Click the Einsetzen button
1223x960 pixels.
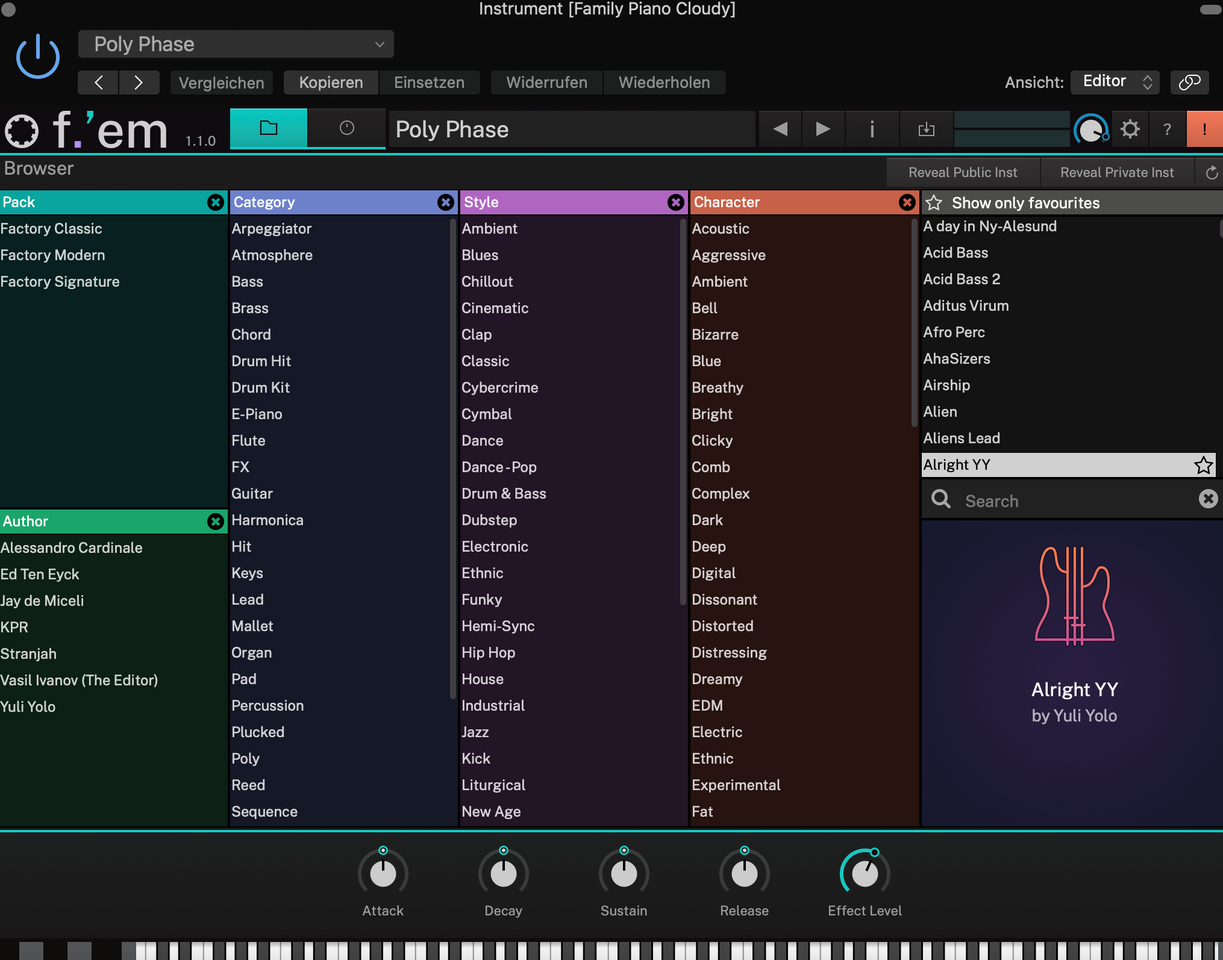tap(429, 83)
